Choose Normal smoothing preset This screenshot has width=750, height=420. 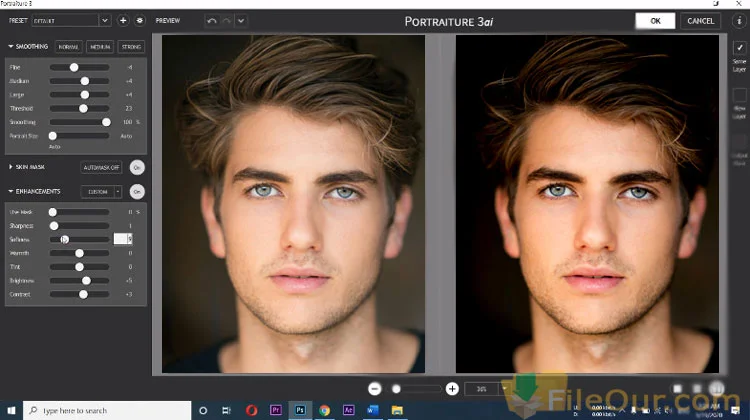point(68,47)
